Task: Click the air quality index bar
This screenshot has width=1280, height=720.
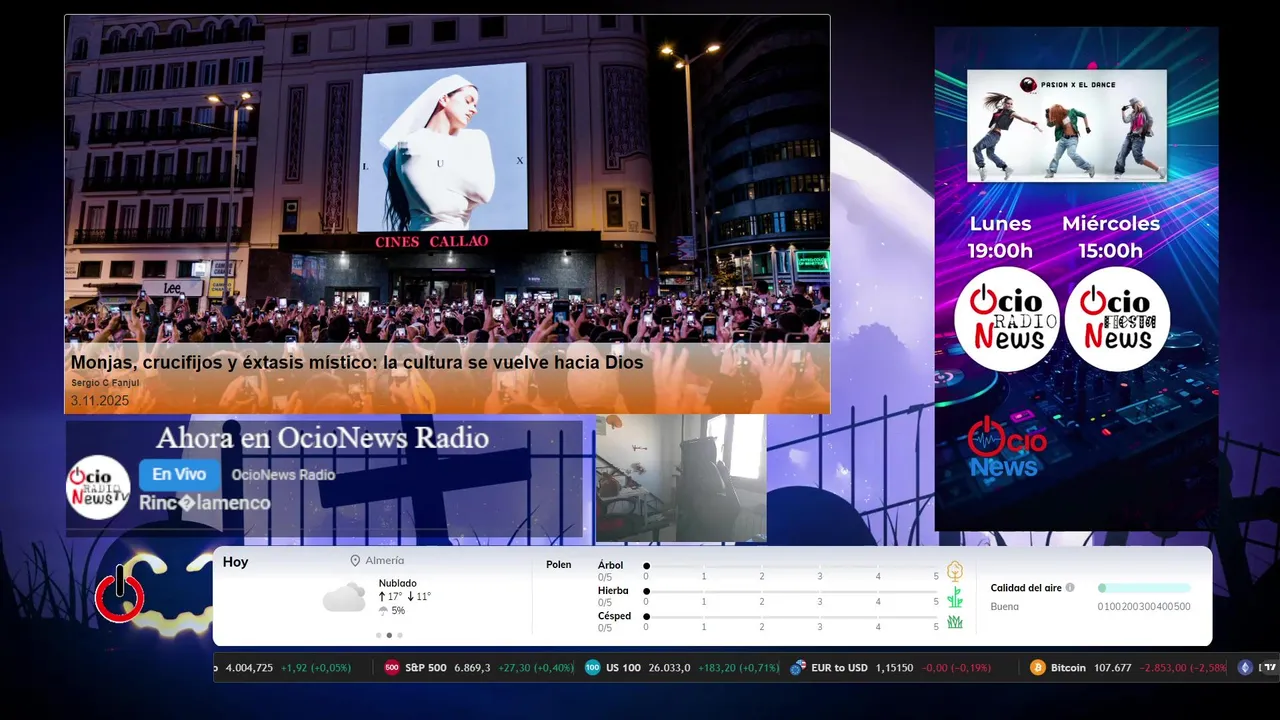Action: [x=1144, y=588]
